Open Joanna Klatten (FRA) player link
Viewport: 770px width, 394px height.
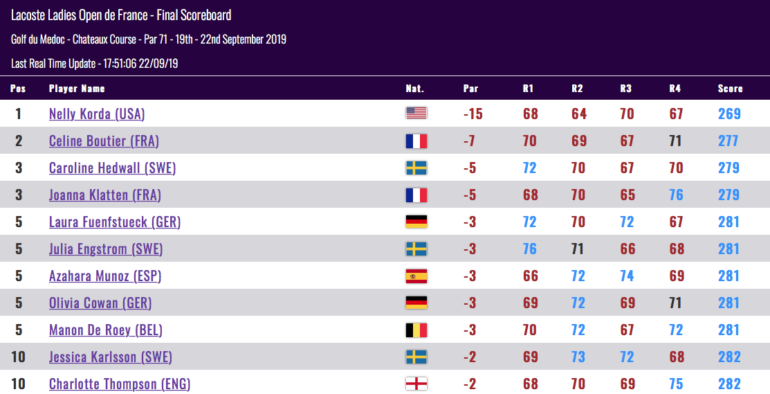pyautogui.click(x=105, y=195)
